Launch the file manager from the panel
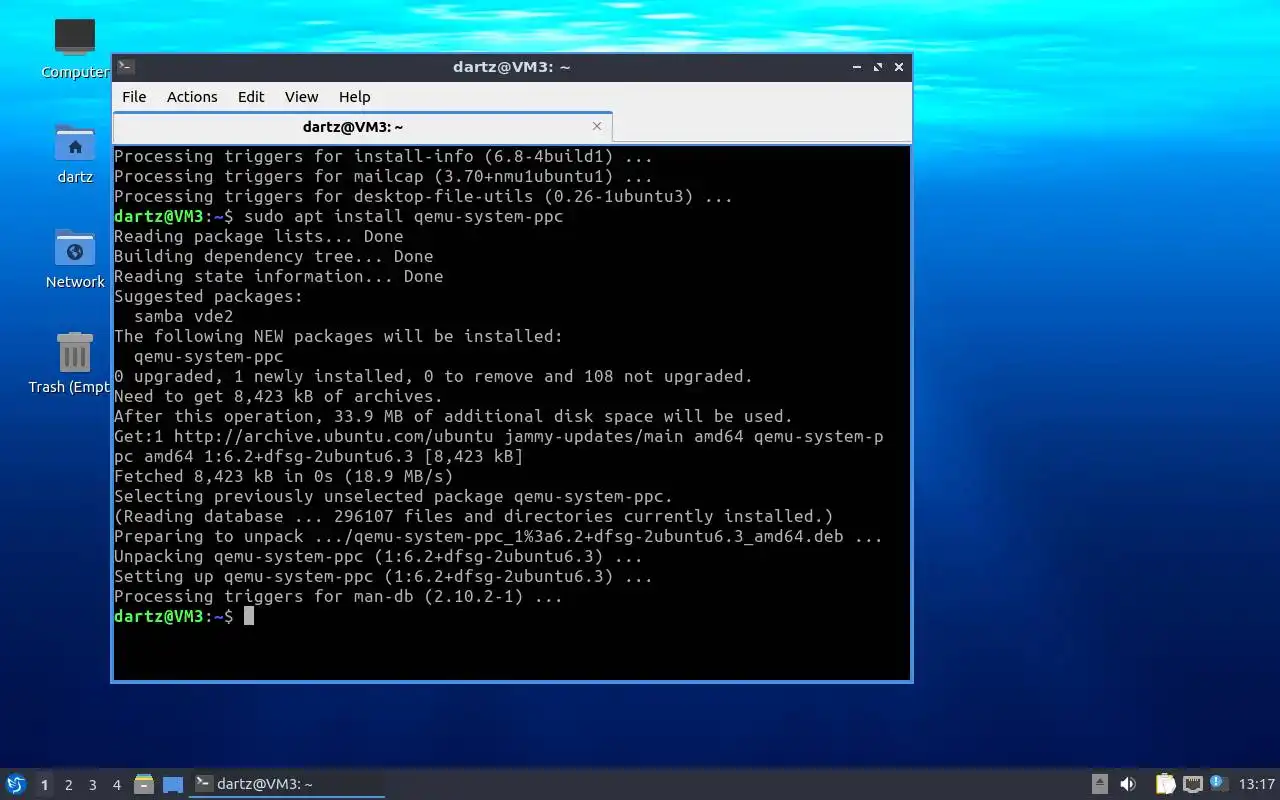This screenshot has width=1280, height=800. pos(144,785)
